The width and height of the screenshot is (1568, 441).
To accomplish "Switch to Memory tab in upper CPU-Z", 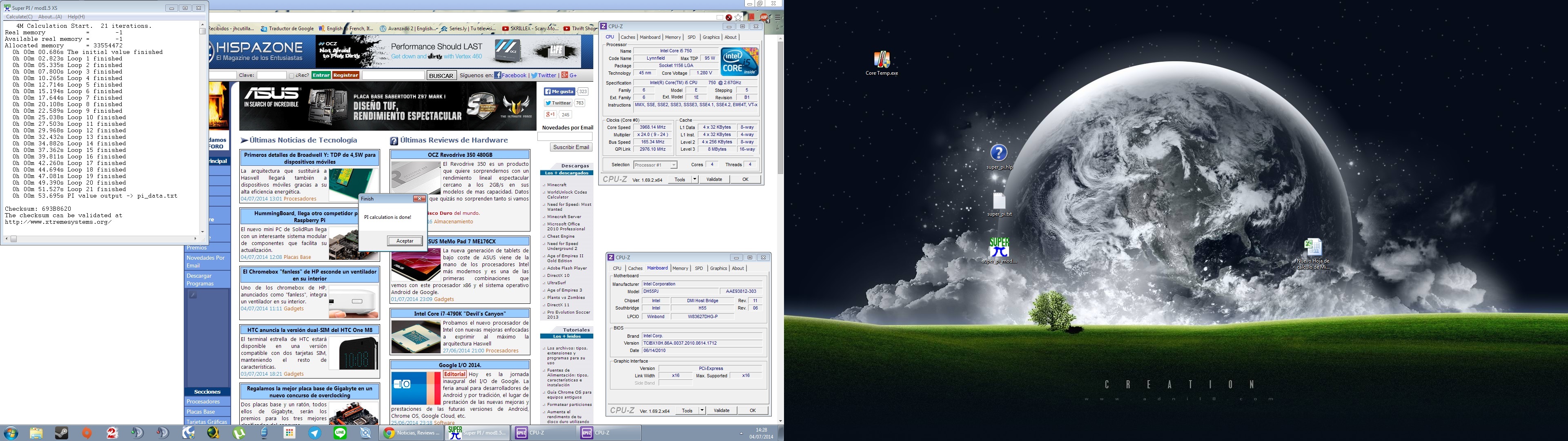I will click(x=673, y=37).
